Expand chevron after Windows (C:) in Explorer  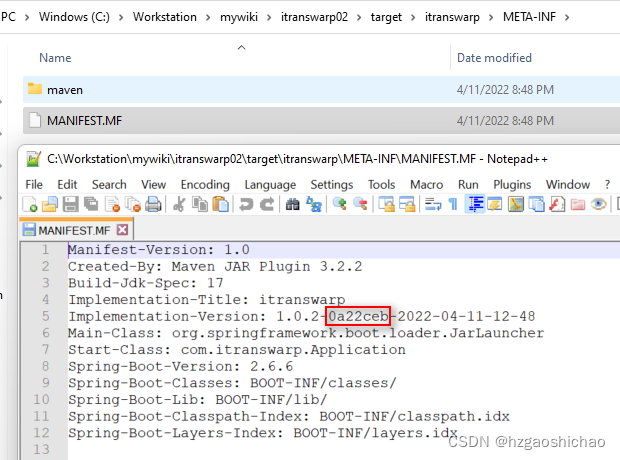point(121,17)
